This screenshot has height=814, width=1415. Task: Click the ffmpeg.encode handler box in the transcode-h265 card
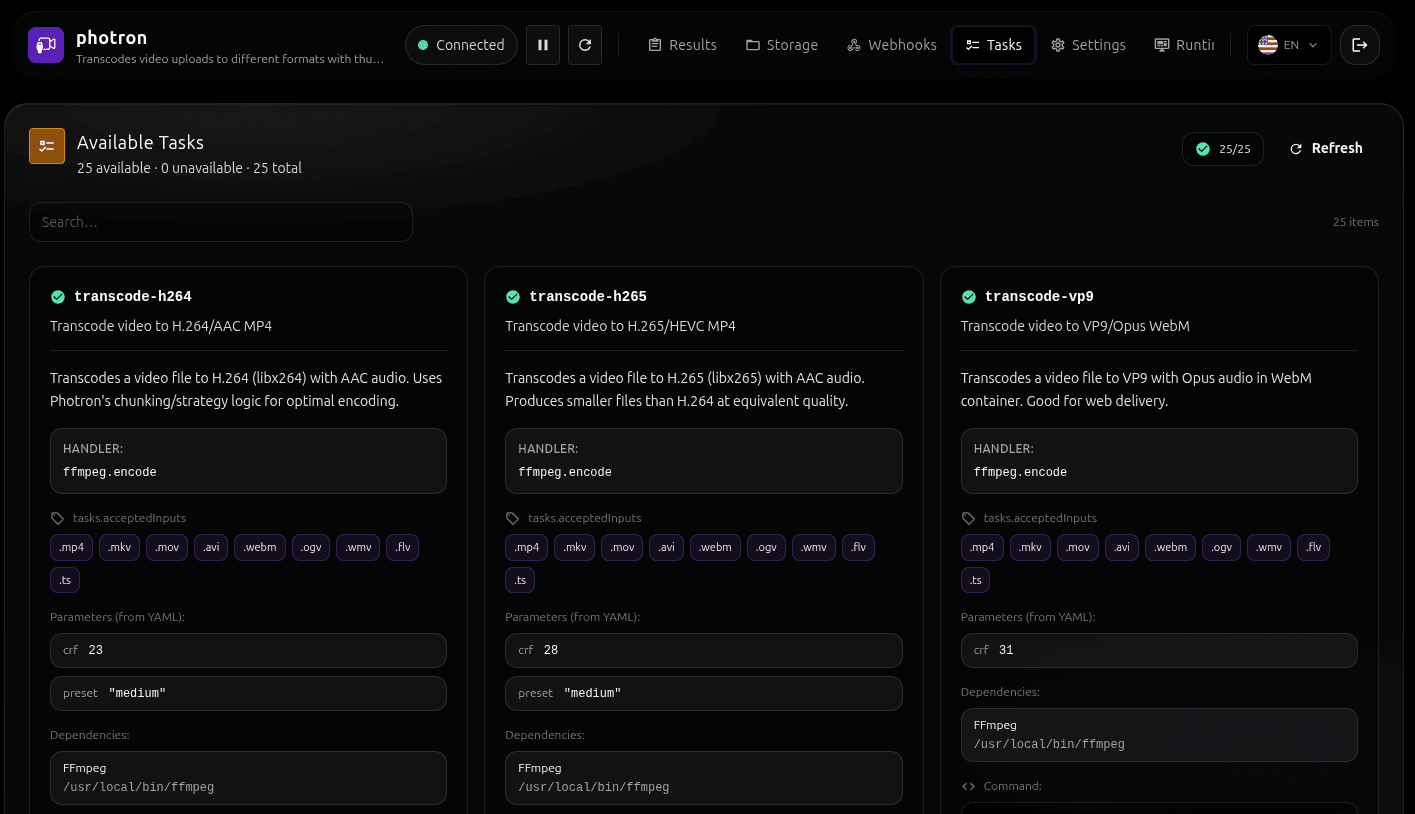click(x=704, y=461)
